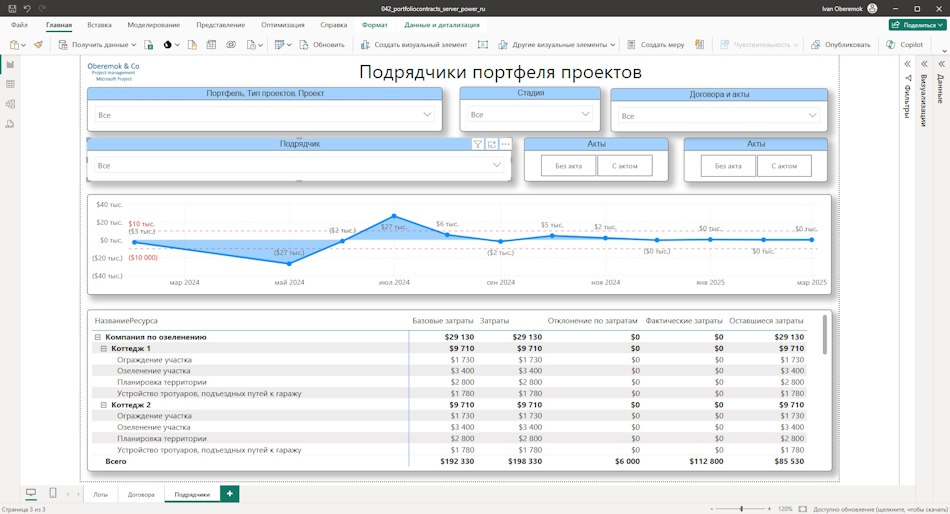Viewport: 950px width, 514px height.
Task: Open the Формат ribbon tab
Action: tap(375, 25)
